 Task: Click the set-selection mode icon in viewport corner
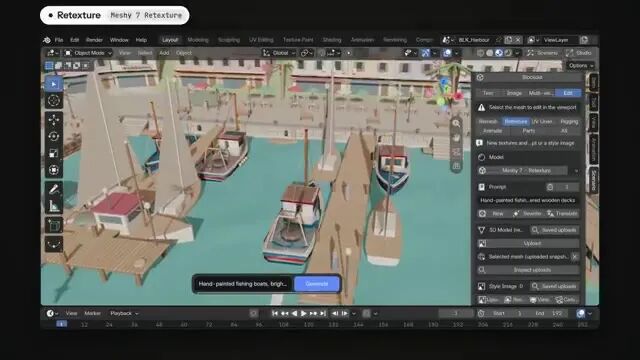point(49,65)
